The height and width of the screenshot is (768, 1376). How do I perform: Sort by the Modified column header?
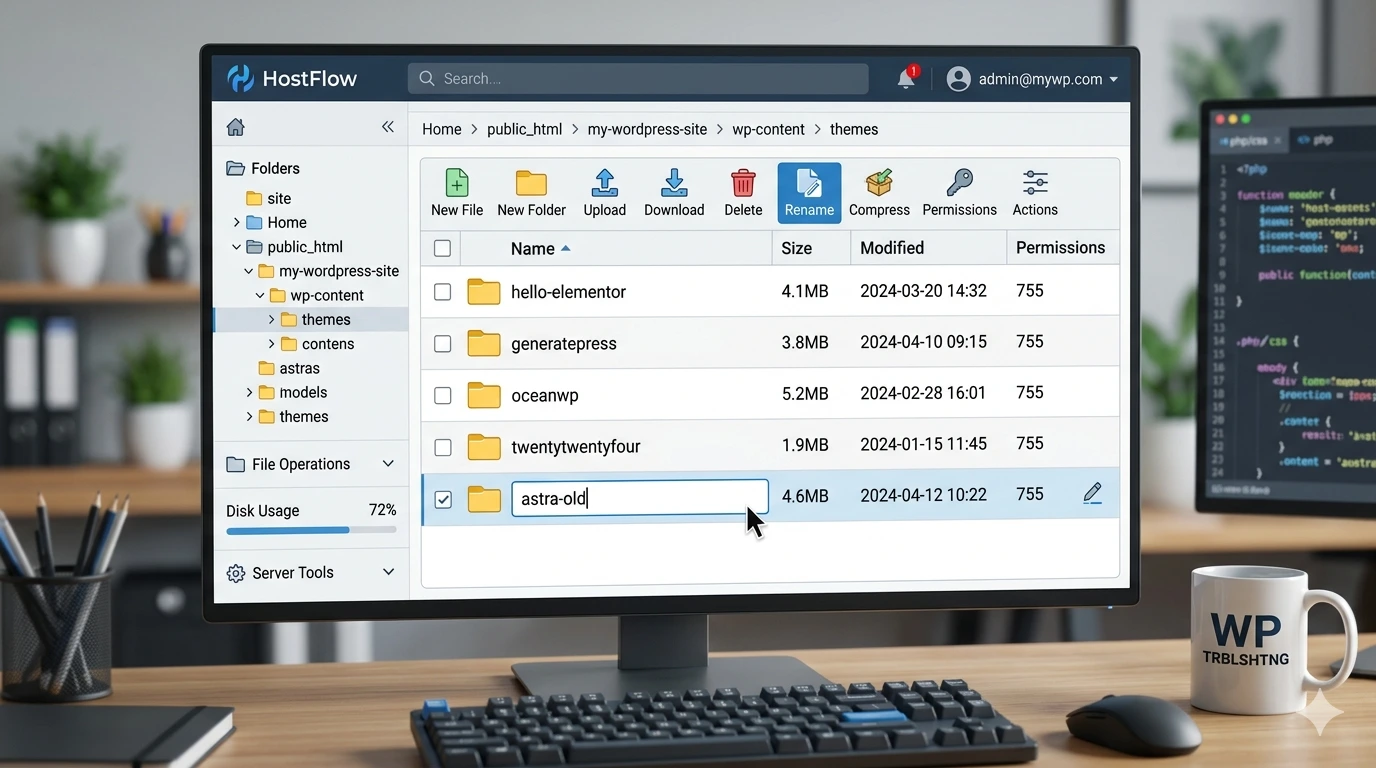892,248
